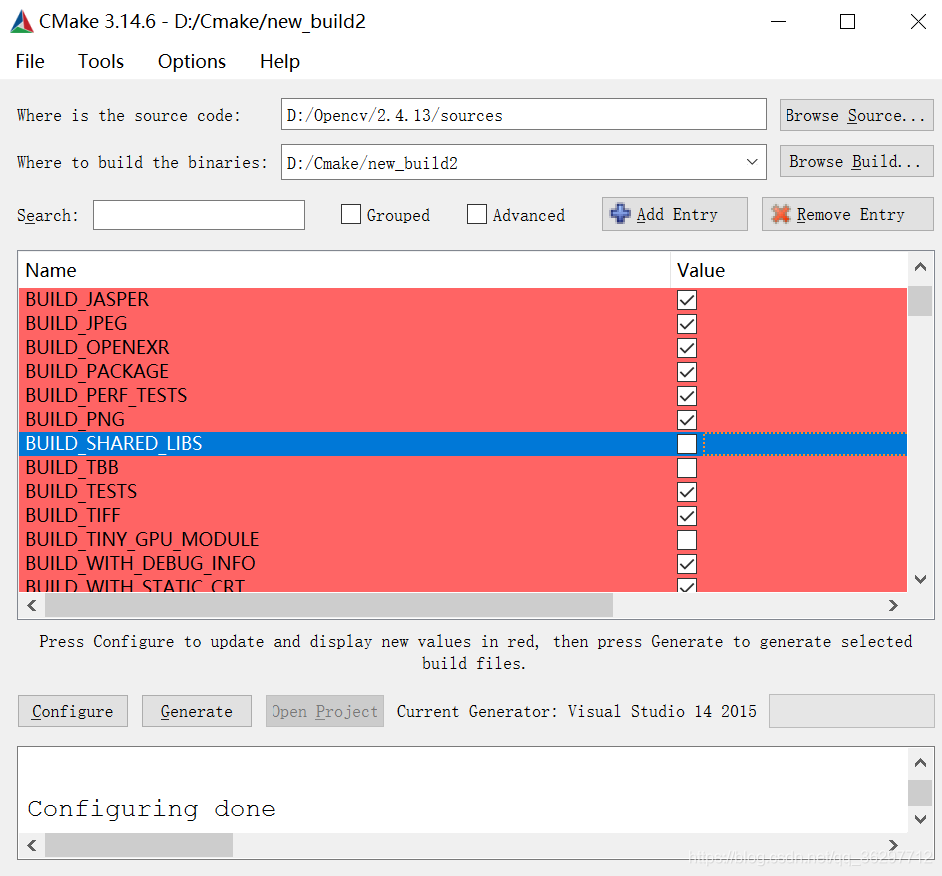Enable the Grouped checkbox
This screenshot has width=942, height=876.
[351, 214]
